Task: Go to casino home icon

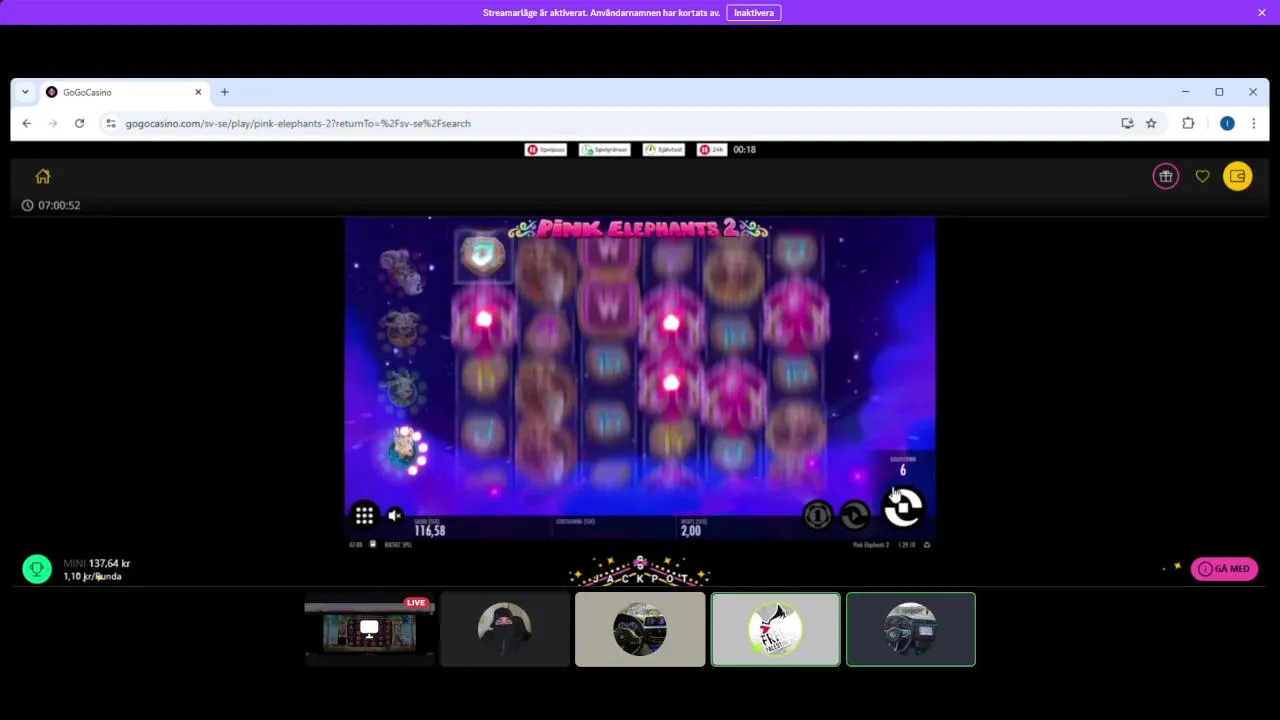Action: tap(43, 176)
